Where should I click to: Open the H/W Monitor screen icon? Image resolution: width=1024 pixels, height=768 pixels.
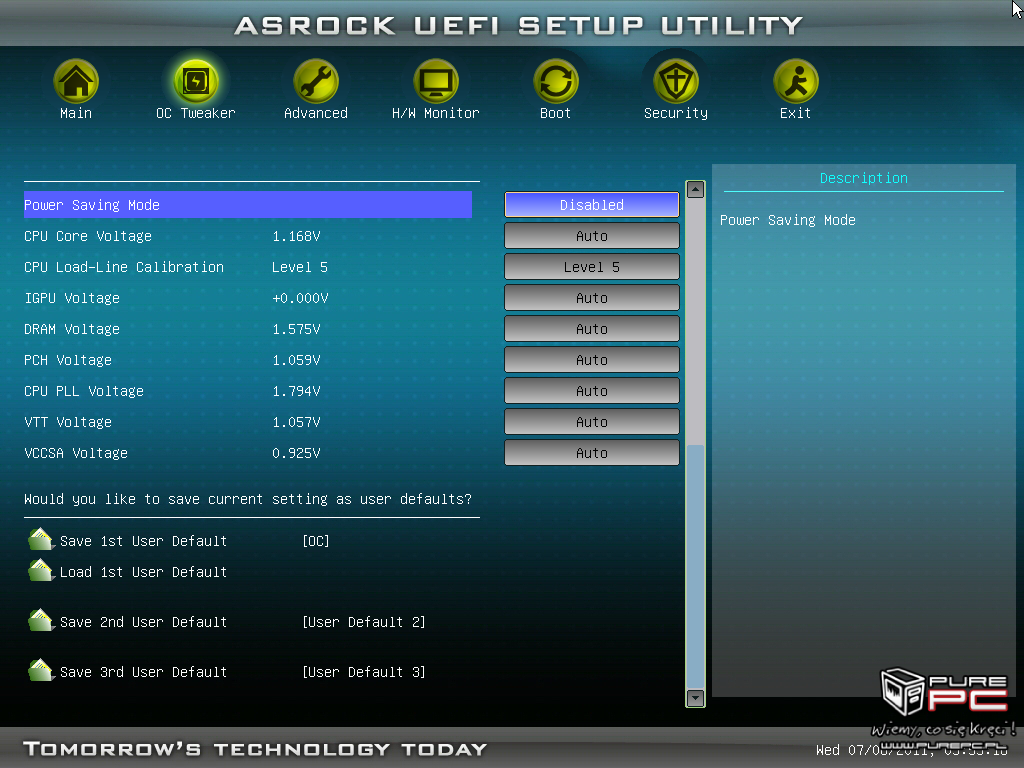(436, 81)
